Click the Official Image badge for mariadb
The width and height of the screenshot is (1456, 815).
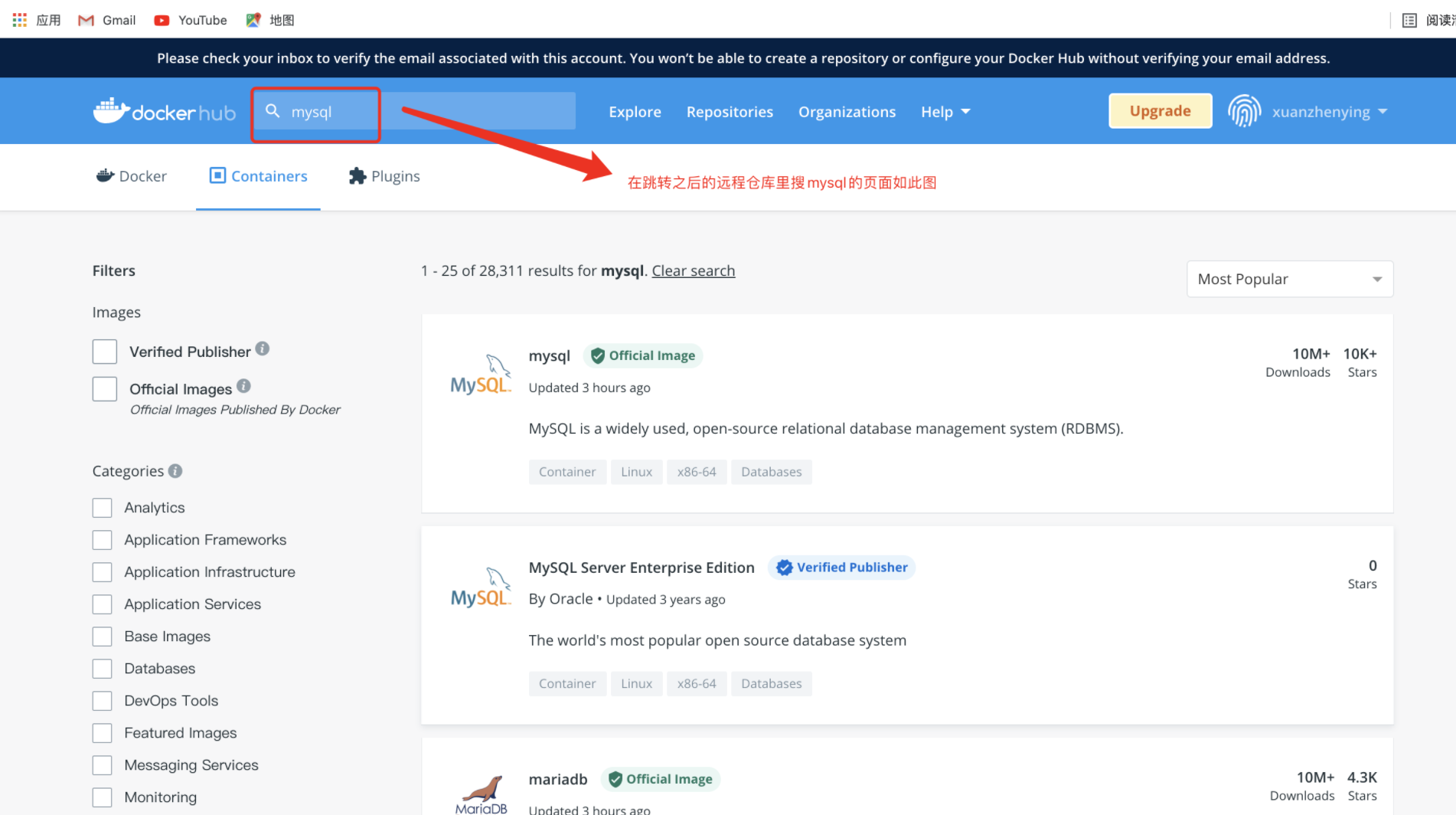click(x=661, y=779)
